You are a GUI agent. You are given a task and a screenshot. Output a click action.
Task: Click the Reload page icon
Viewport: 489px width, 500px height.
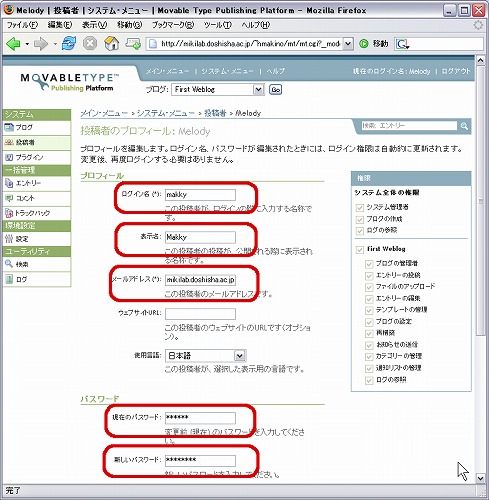click(69, 44)
